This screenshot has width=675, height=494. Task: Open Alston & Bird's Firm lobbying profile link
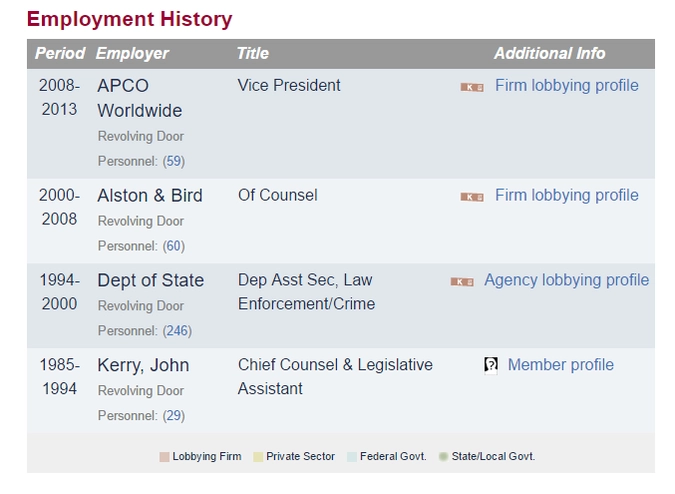point(566,196)
